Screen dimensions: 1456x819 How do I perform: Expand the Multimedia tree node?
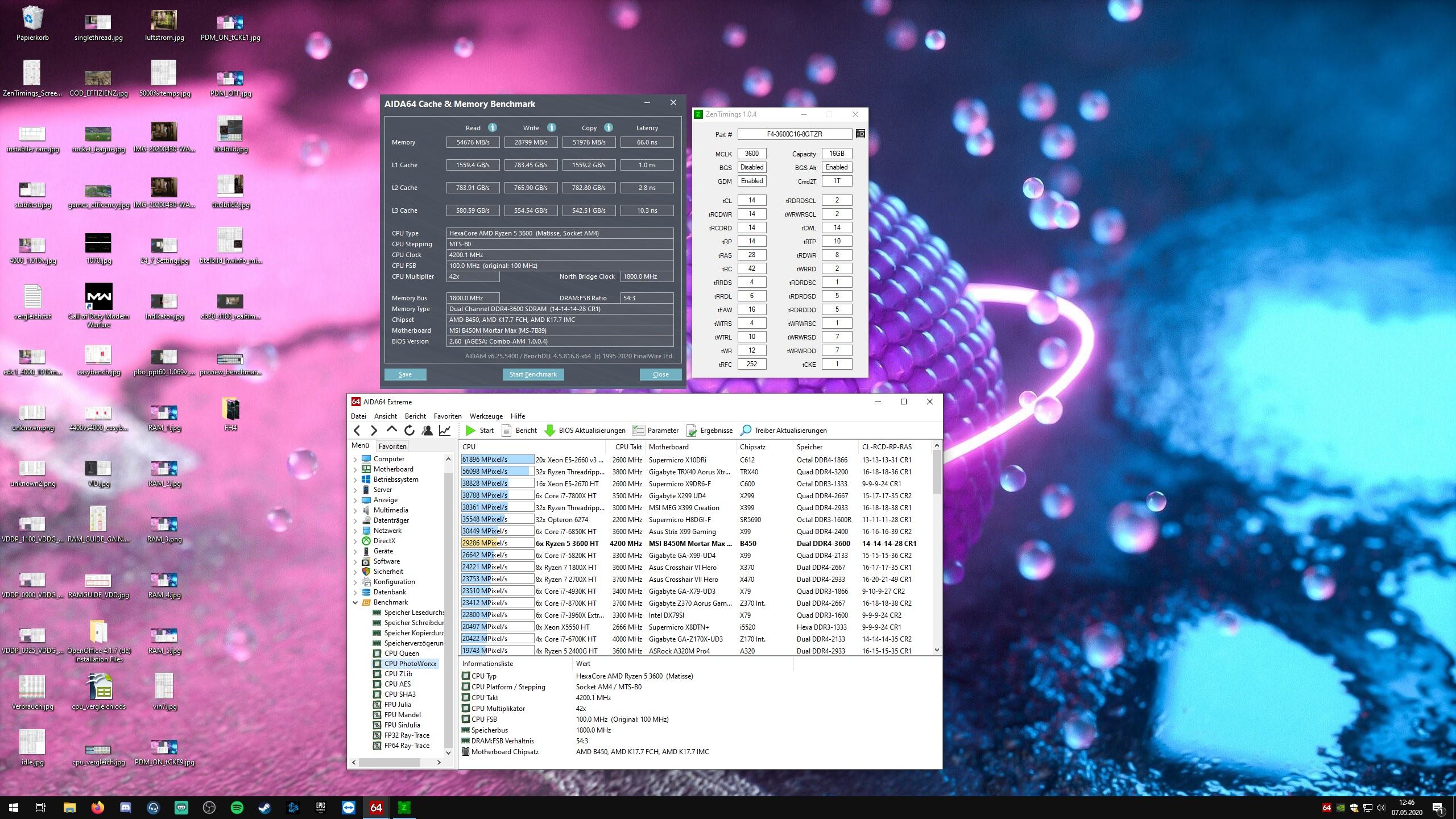coord(355,510)
